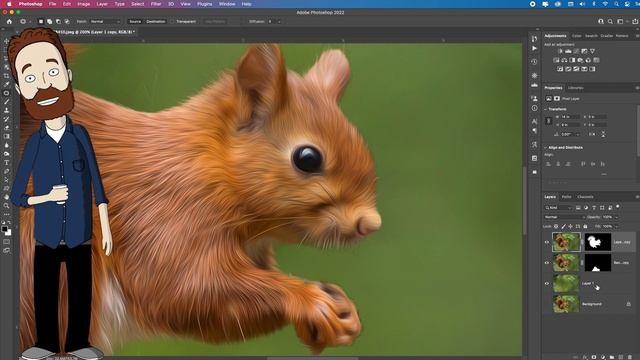Open the Character panel icon
Image resolution: width=640 pixels, height=360 pixels.
pos(534,122)
